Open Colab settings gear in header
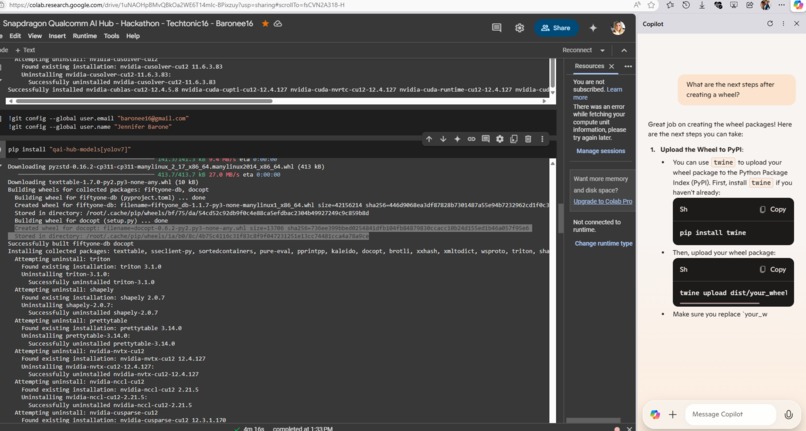The image size is (806, 431). (520, 28)
